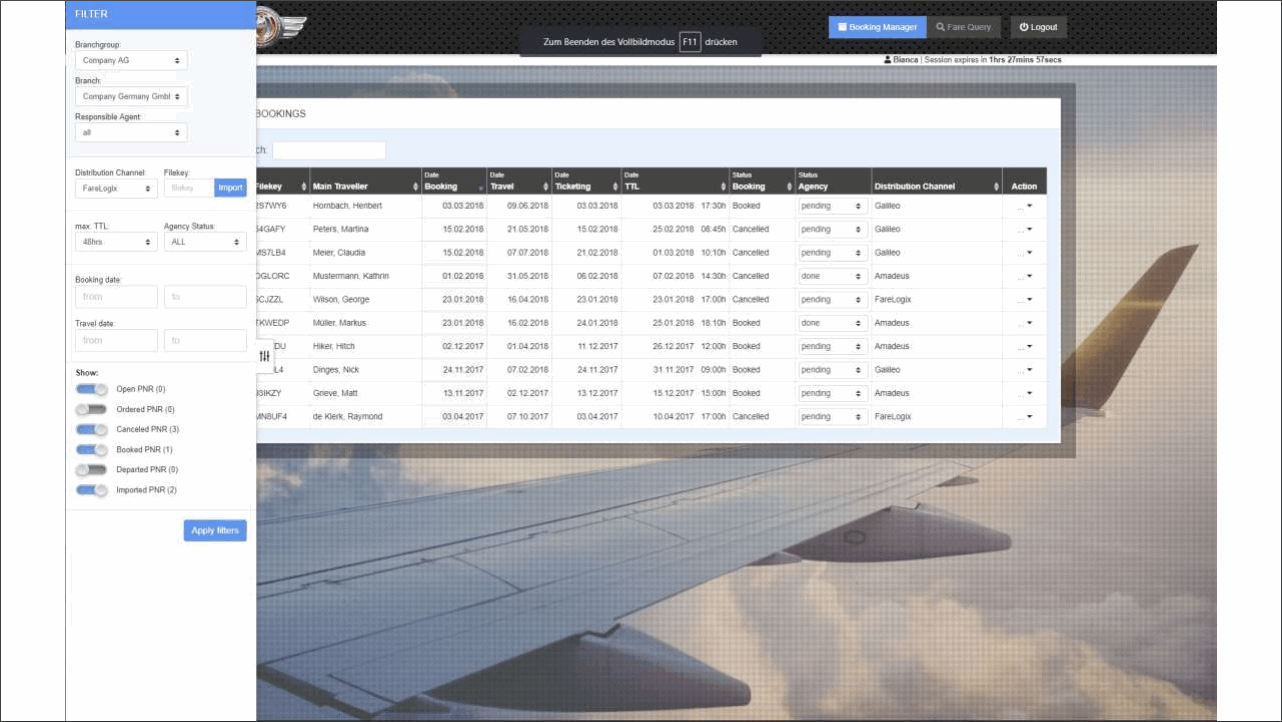Toggle the Open PNR switch
The width and height of the screenshot is (1282, 722).
coord(92,389)
